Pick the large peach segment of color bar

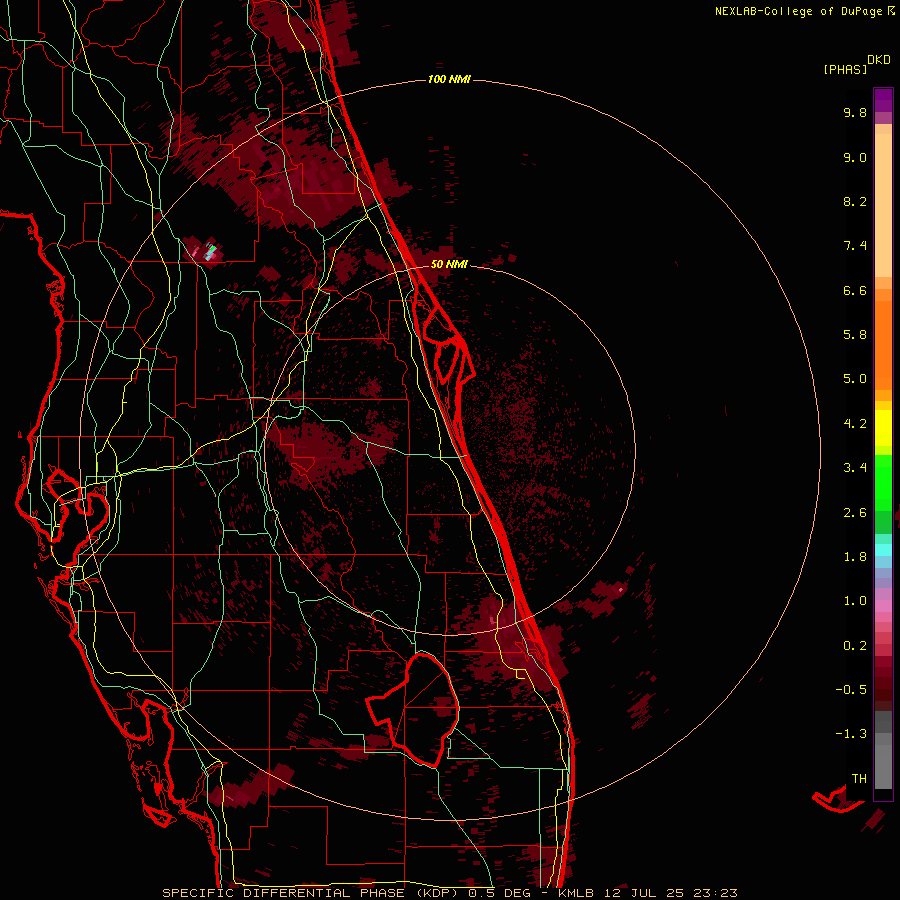(883, 205)
